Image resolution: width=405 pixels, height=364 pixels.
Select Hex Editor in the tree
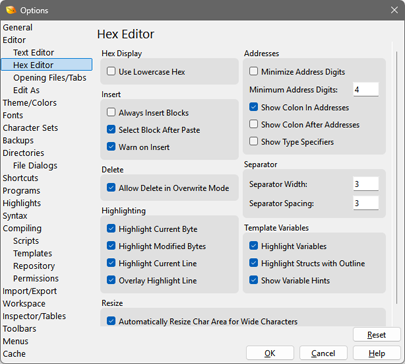[x=47, y=65]
